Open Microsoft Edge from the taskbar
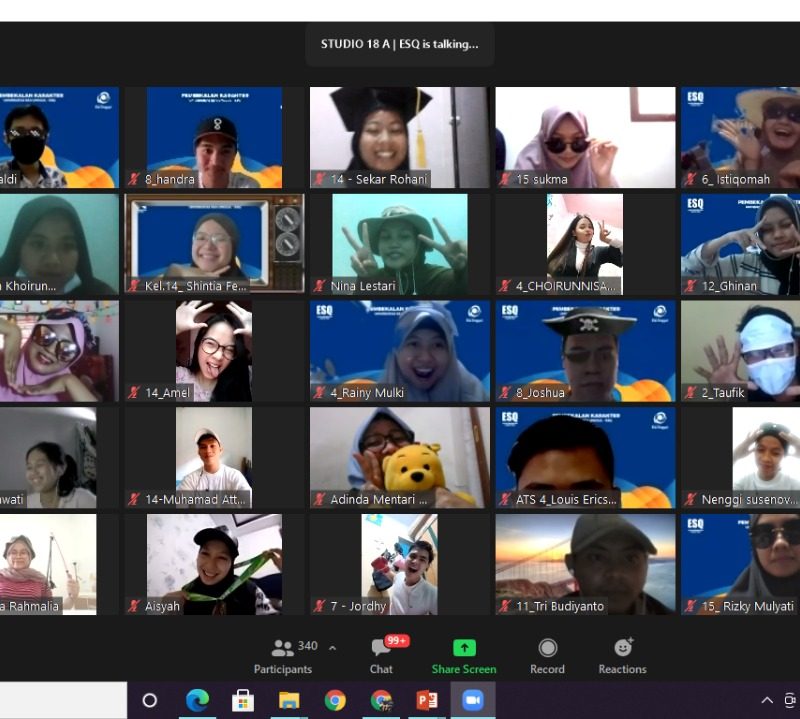Viewport: 800px width, 719px height. (x=197, y=700)
